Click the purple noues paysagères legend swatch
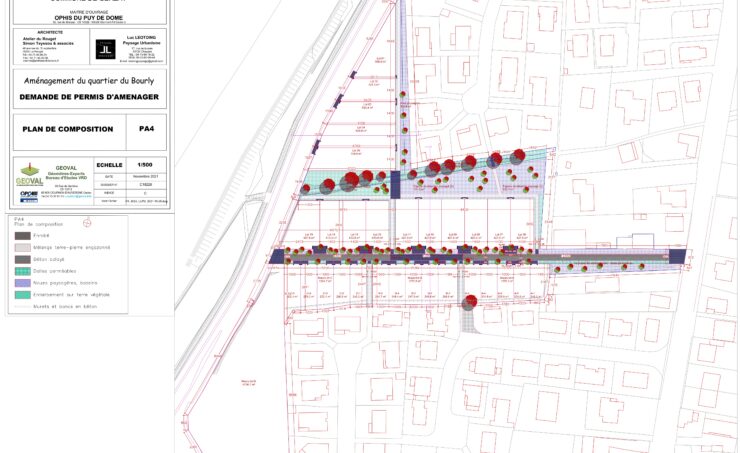This screenshot has width=740, height=453. 22,283
